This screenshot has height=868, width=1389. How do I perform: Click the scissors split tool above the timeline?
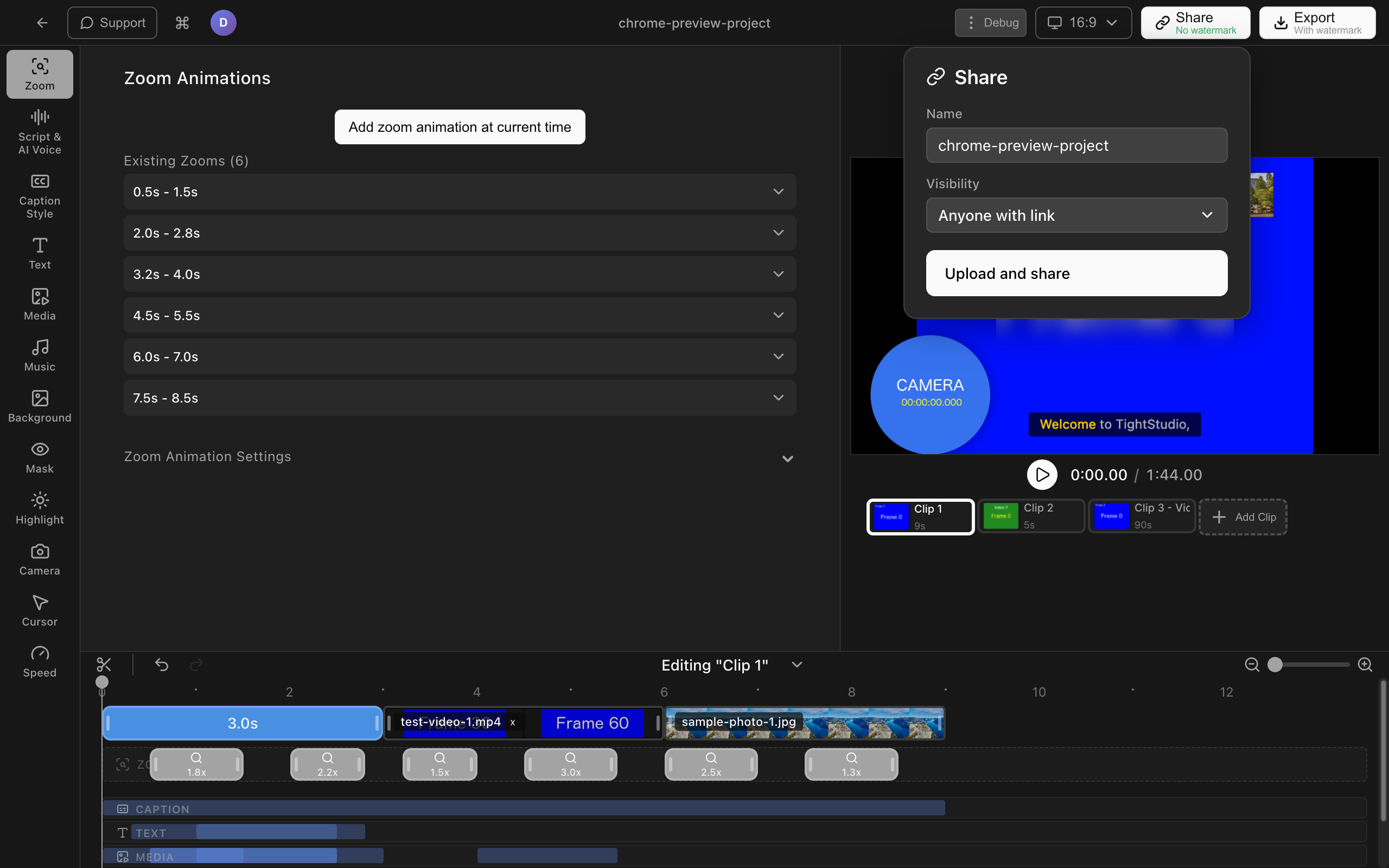tap(103, 664)
